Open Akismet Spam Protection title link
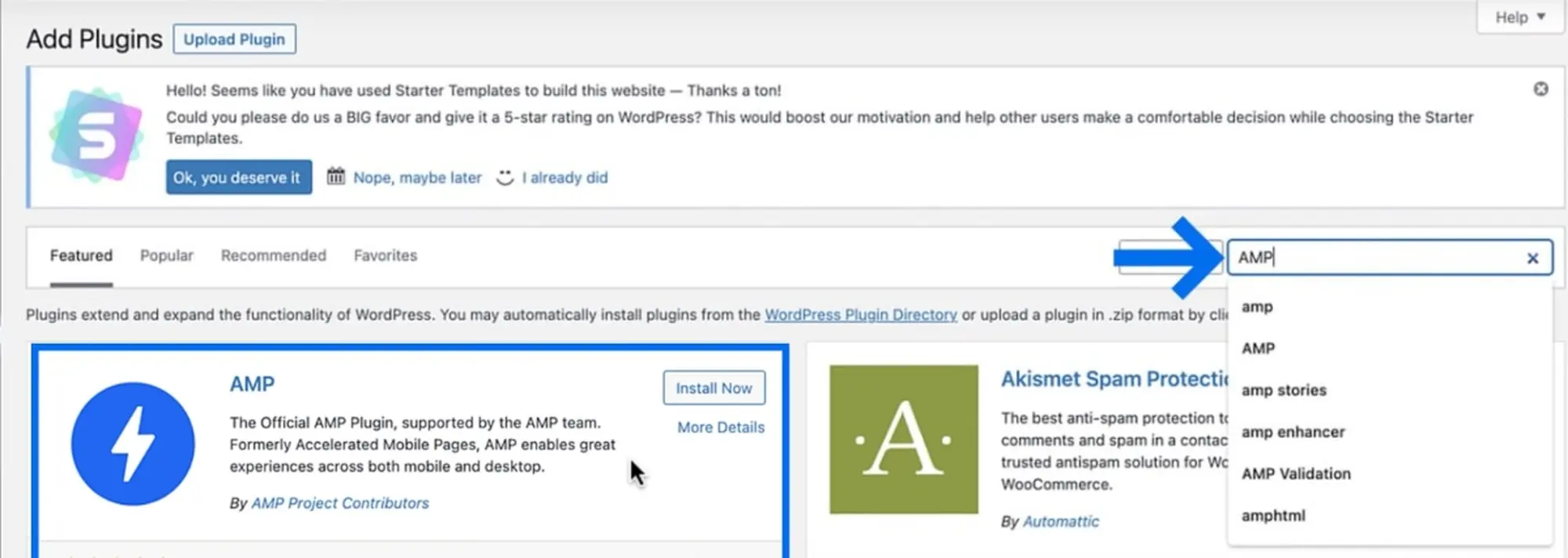Viewport: 1568px width, 558px height. 1114,379
